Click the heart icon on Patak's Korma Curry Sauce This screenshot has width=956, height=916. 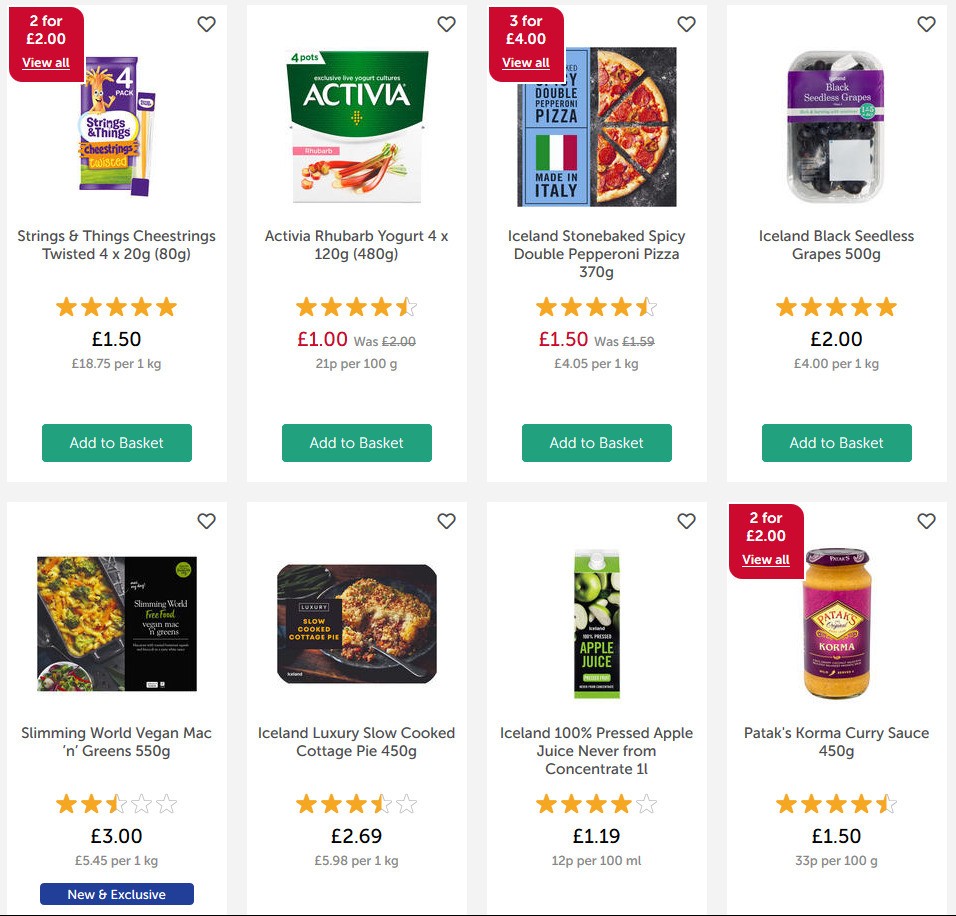(926, 521)
